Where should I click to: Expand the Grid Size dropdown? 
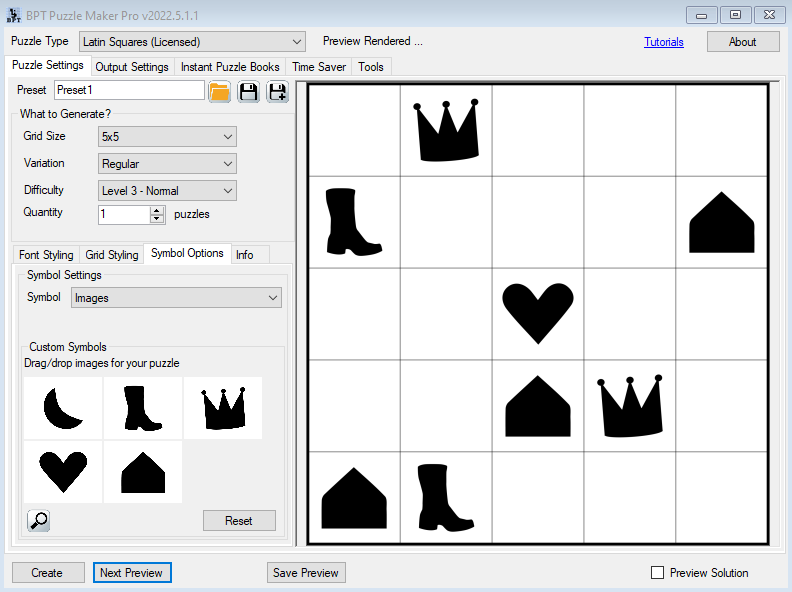coord(167,136)
